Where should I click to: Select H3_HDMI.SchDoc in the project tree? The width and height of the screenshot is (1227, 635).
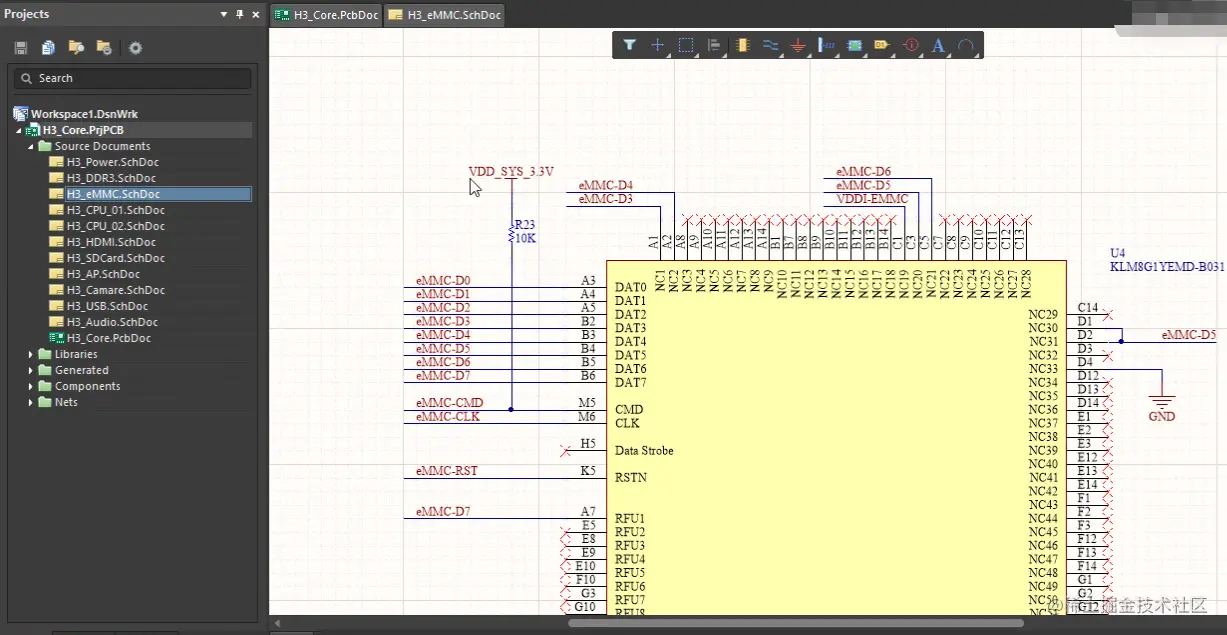[111, 242]
